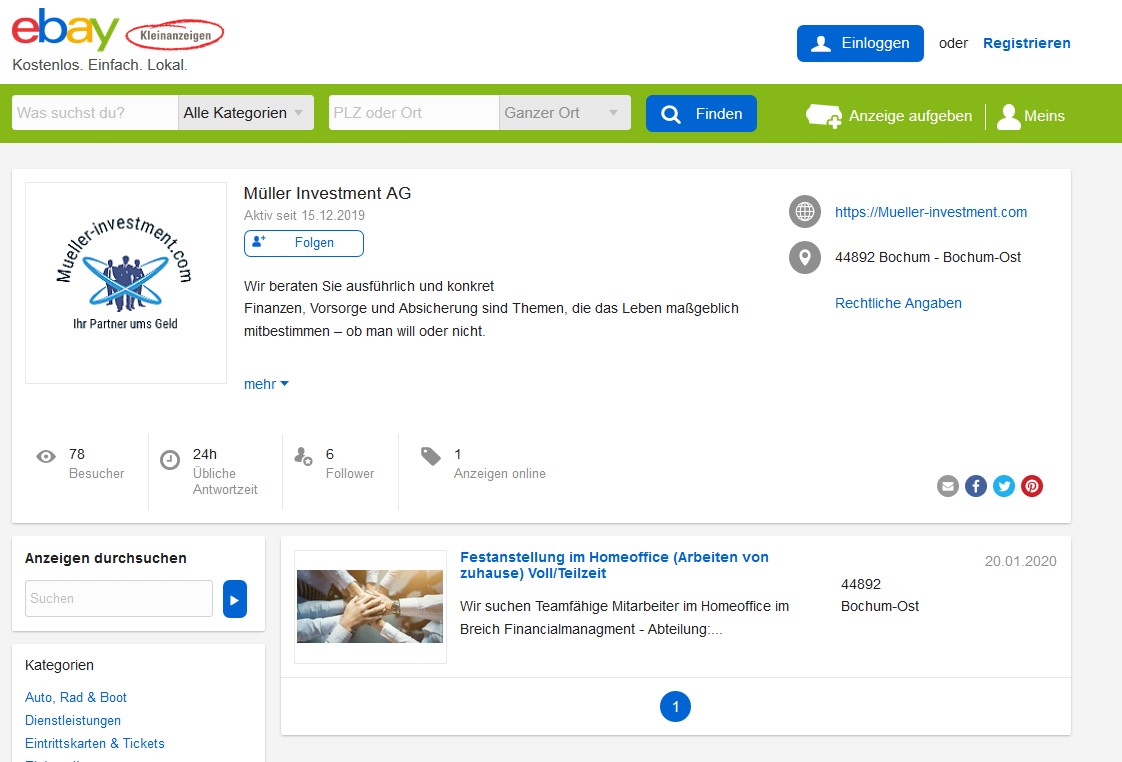
Task: Click page 1 pagination button
Action: (675, 707)
